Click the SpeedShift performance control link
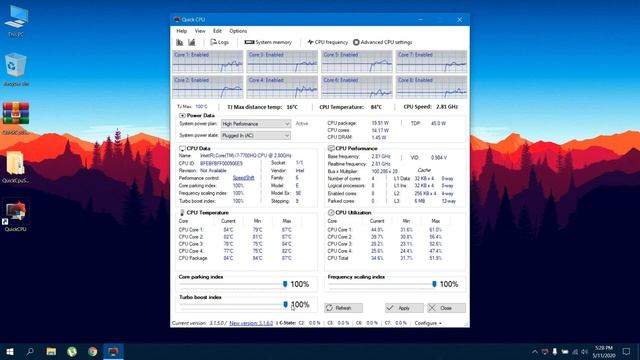 (244, 178)
